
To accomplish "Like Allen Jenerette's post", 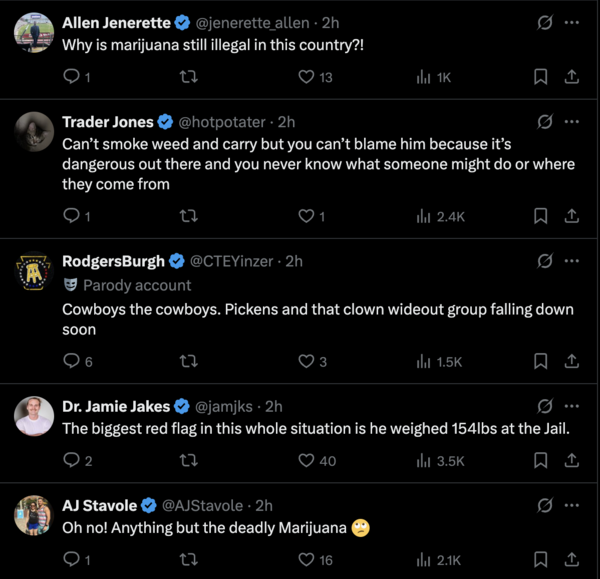I will [x=307, y=77].
